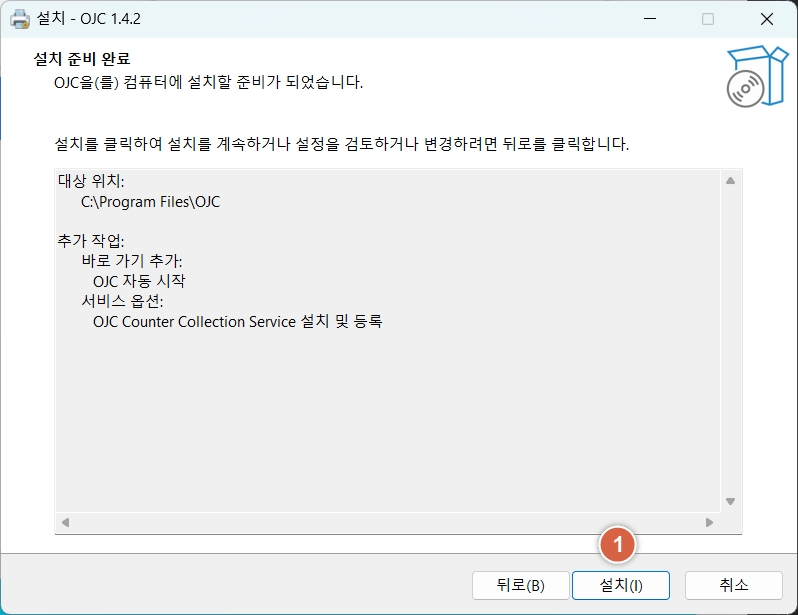Click the printer icon in the title bar

[20, 19]
